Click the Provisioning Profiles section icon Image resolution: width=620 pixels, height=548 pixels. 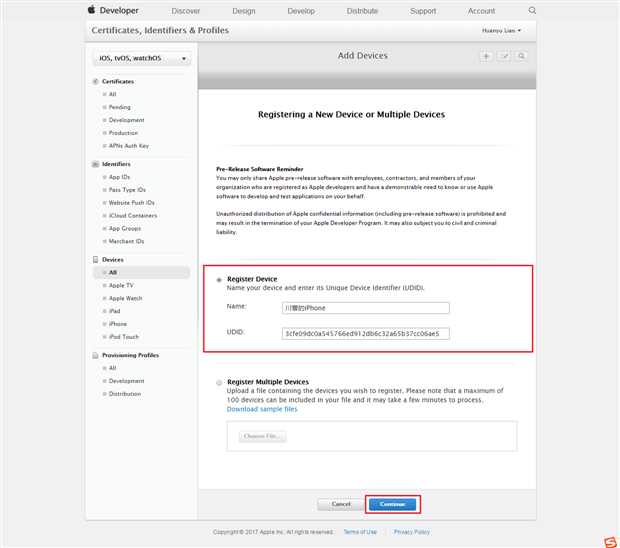click(x=95, y=355)
